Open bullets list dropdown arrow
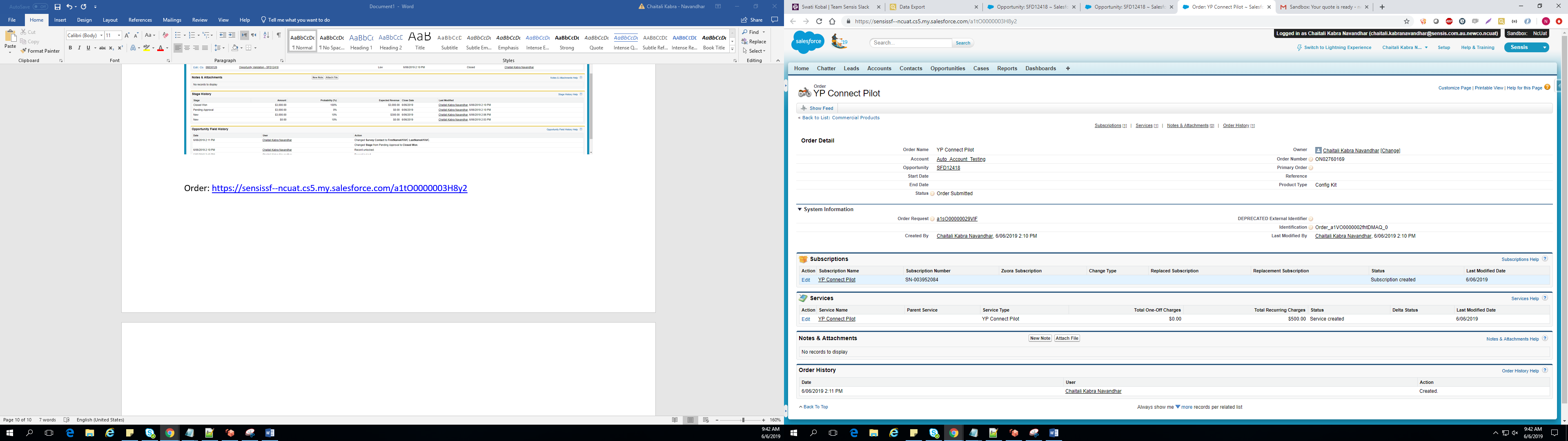Screen dimensions: 1568x441 coord(186,36)
